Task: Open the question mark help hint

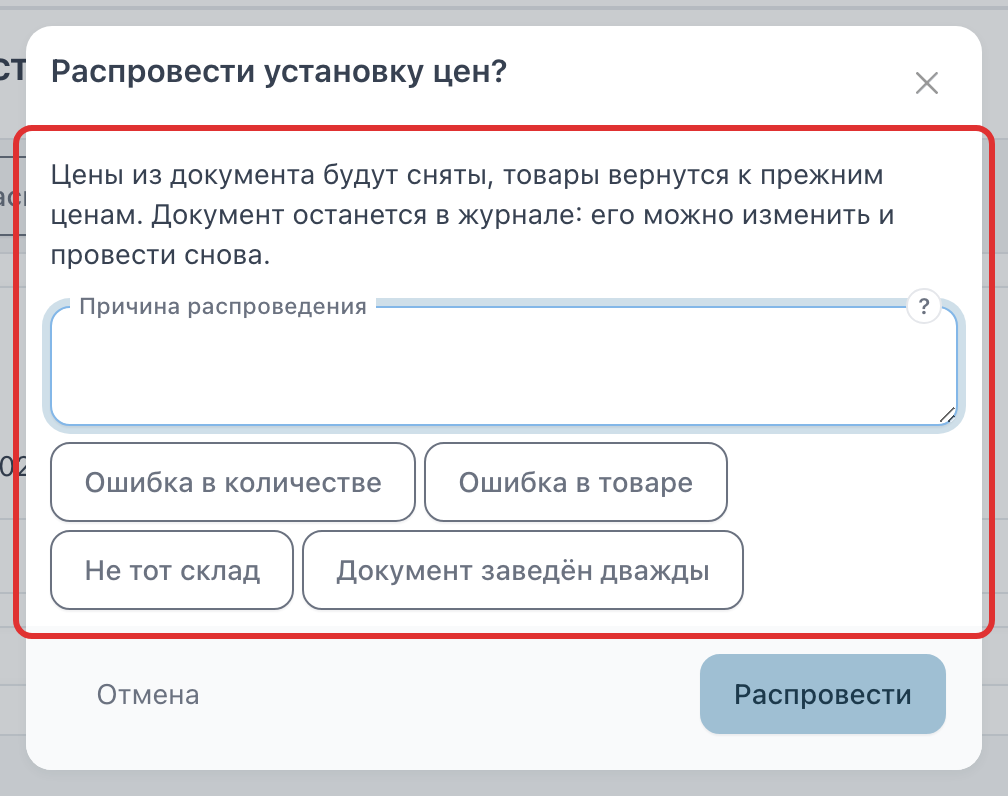Action: [x=924, y=306]
